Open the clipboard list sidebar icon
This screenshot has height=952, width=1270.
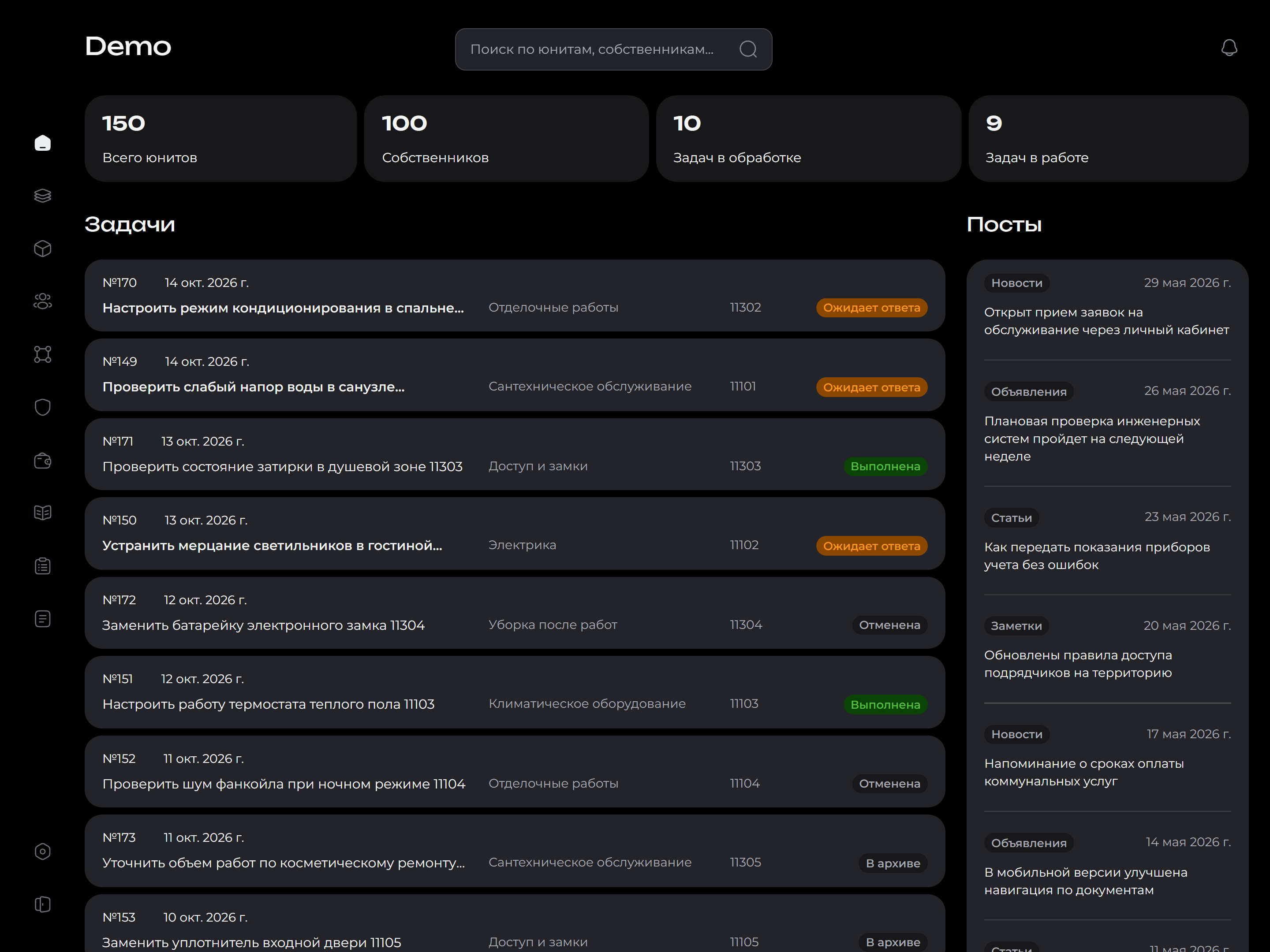(42, 566)
